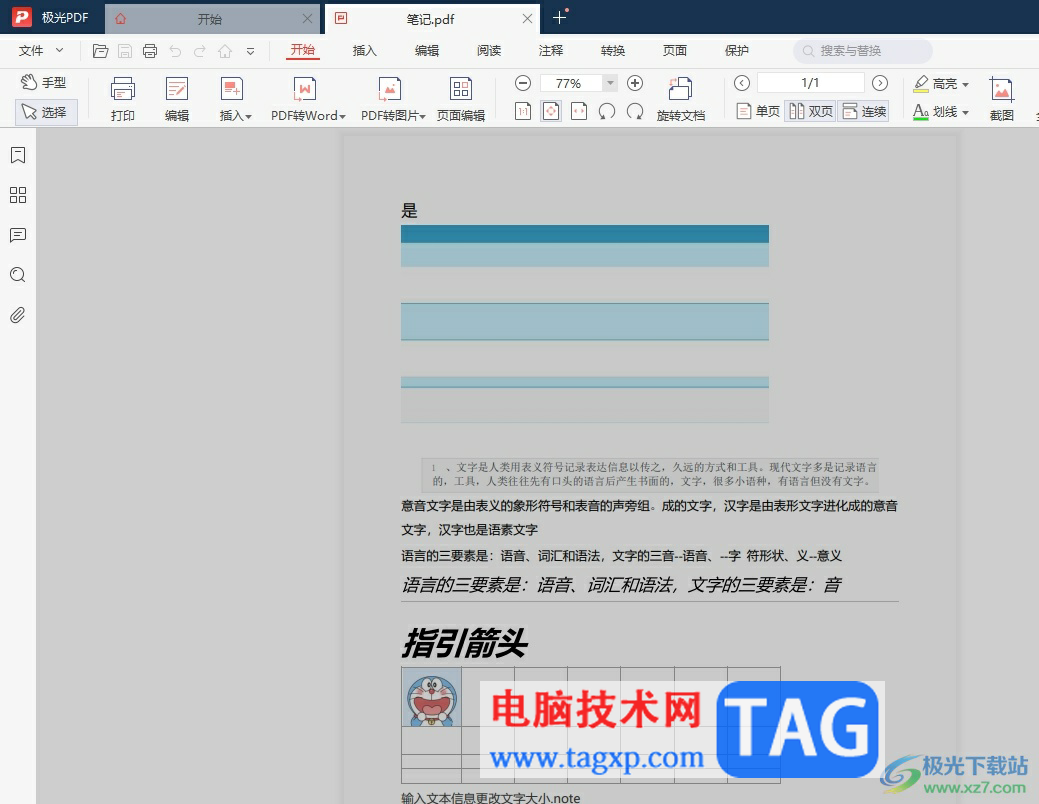Open the Search sidebar panel

point(18,274)
